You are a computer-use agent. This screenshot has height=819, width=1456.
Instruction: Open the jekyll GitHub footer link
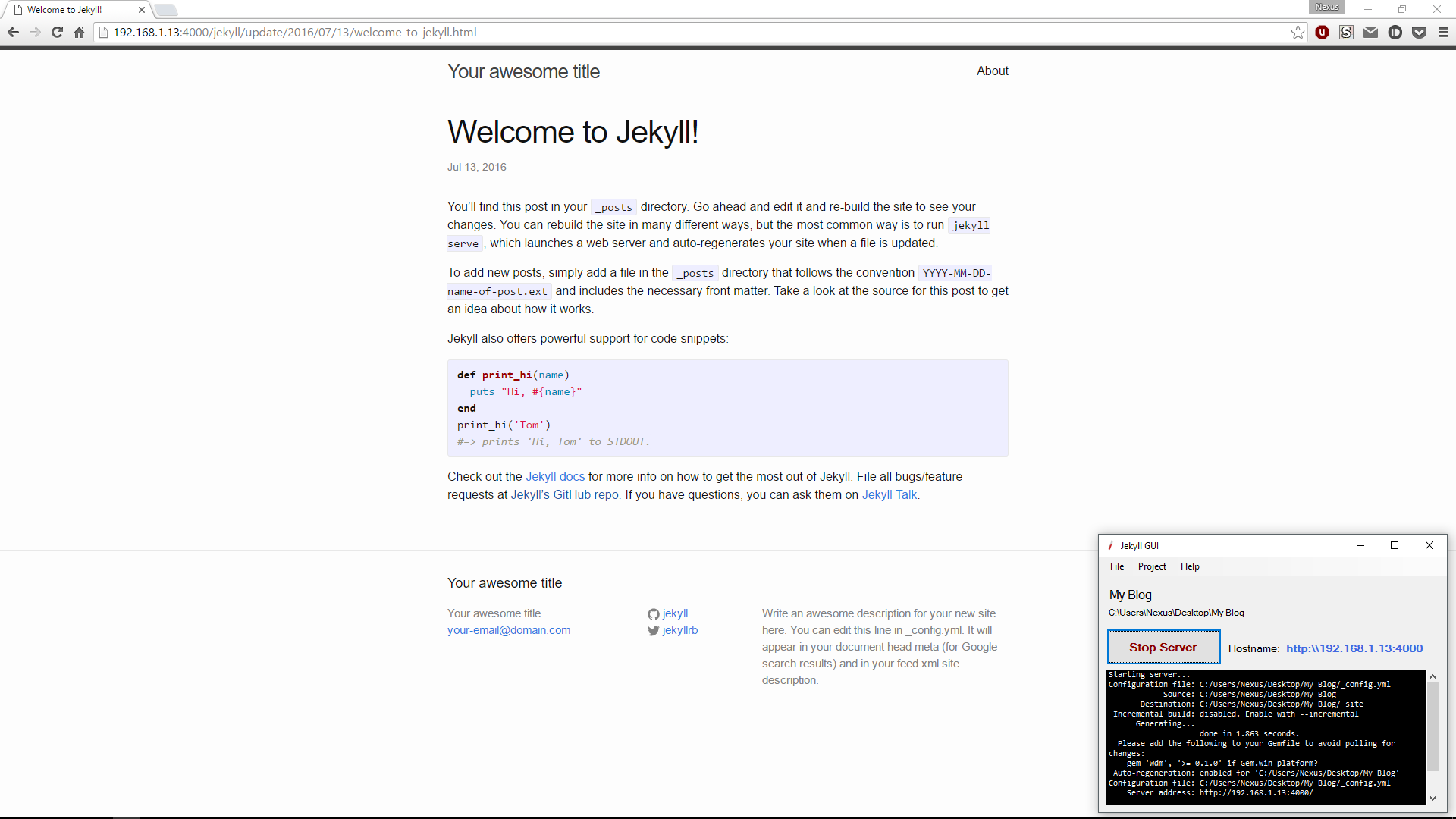675,613
